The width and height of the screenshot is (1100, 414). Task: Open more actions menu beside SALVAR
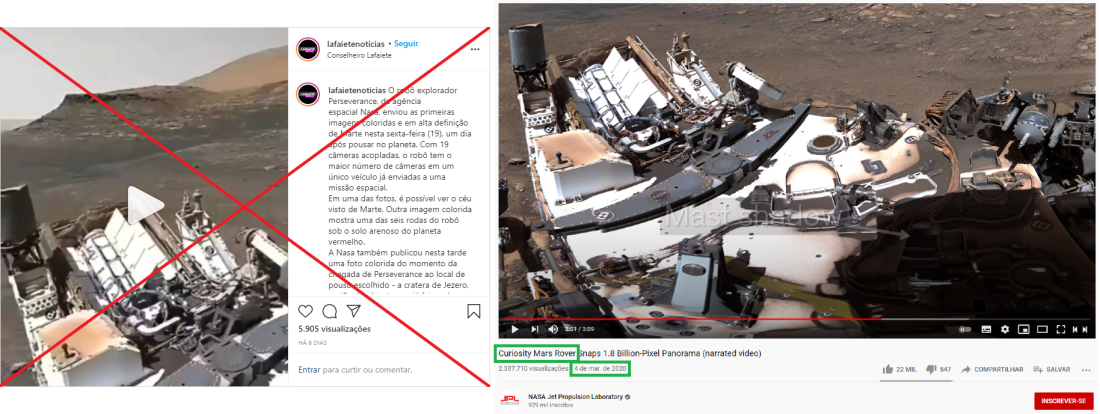pos(1086,370)
